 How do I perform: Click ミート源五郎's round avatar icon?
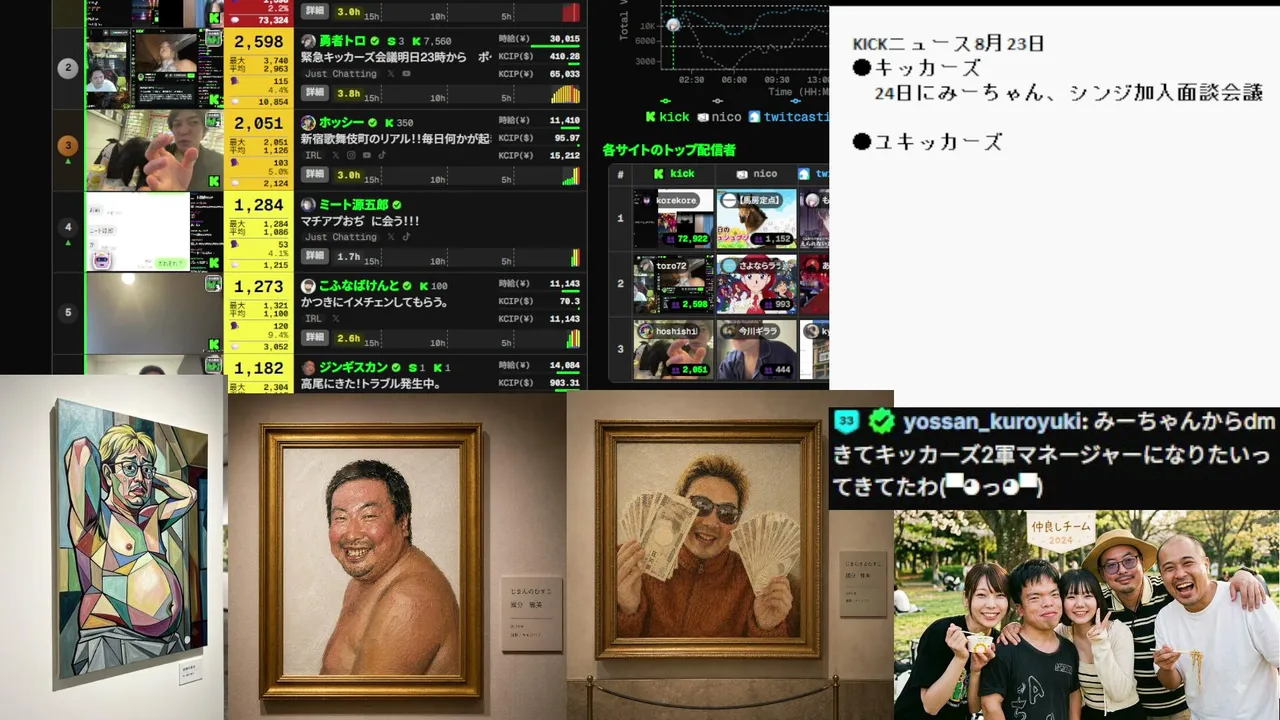[x=309, y=204]
